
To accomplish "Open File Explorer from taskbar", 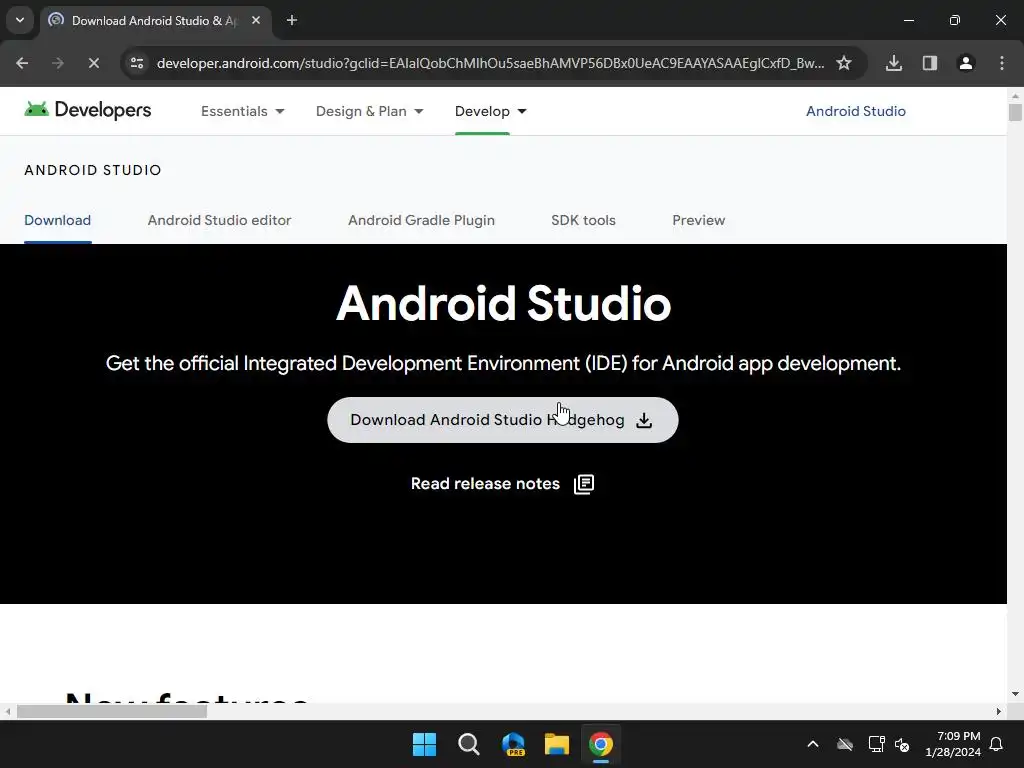I will (557, 744).
